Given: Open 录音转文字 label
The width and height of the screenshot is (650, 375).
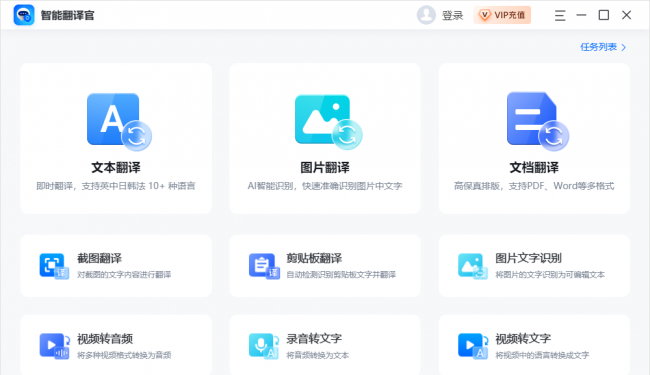Looking at the screenshot, I should coord(314,339).
